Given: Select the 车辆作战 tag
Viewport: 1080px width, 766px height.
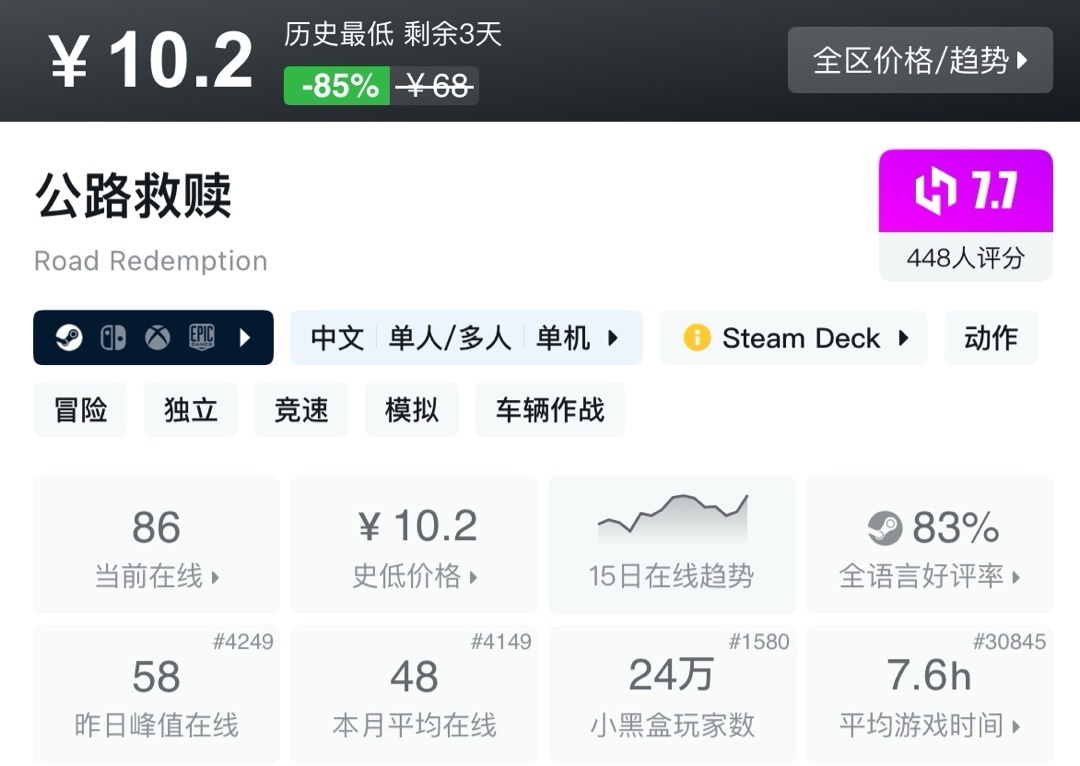Looking at the screenshot, I should [x=549, y=410].
